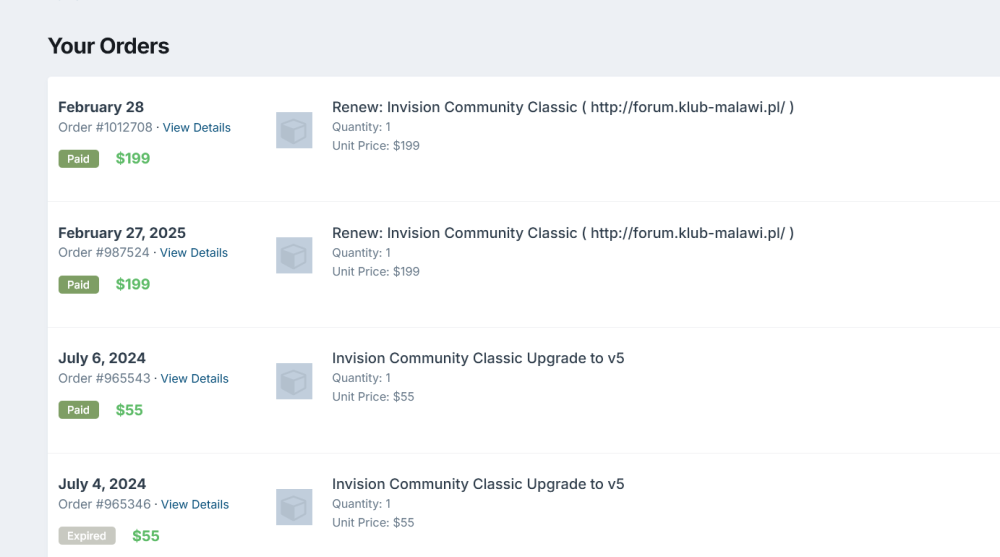Click Upgrade to v5 title, July 6 order

coord(478,358)
